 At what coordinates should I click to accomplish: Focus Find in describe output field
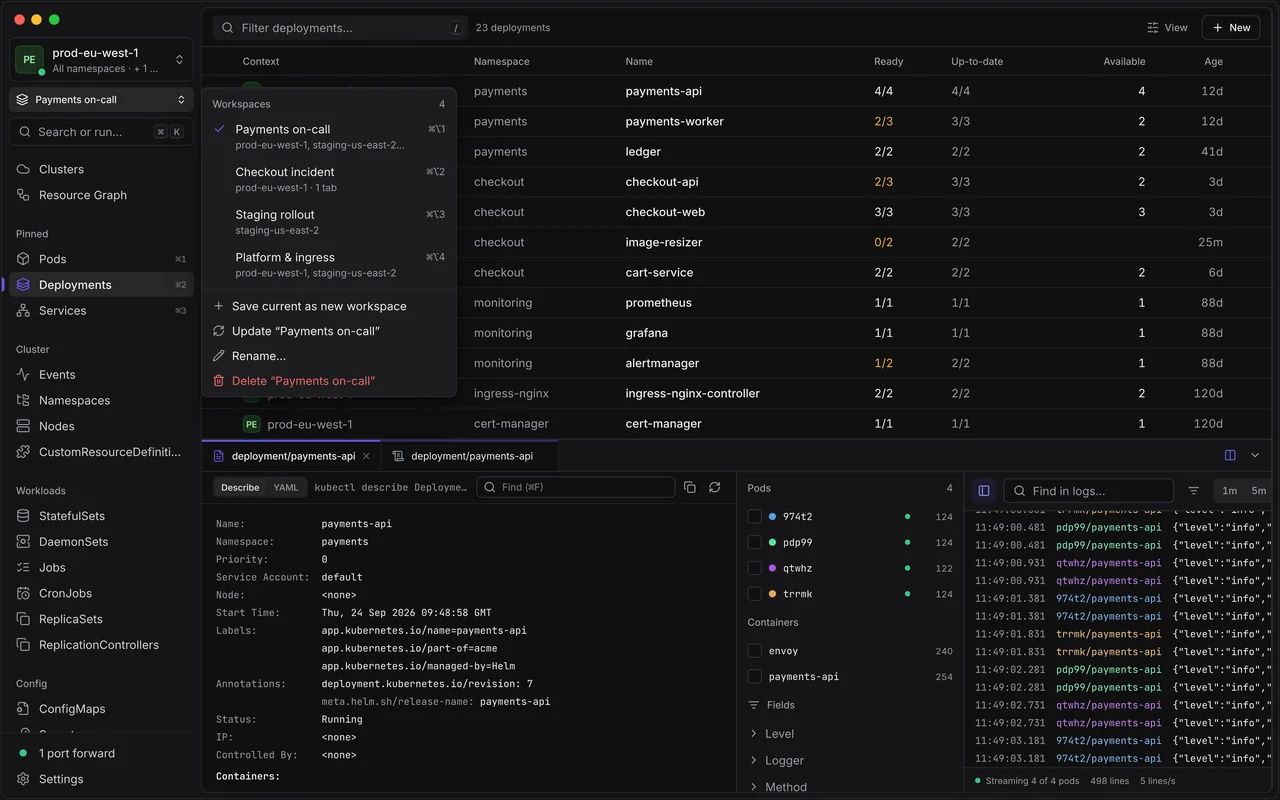tap(576, 487)
